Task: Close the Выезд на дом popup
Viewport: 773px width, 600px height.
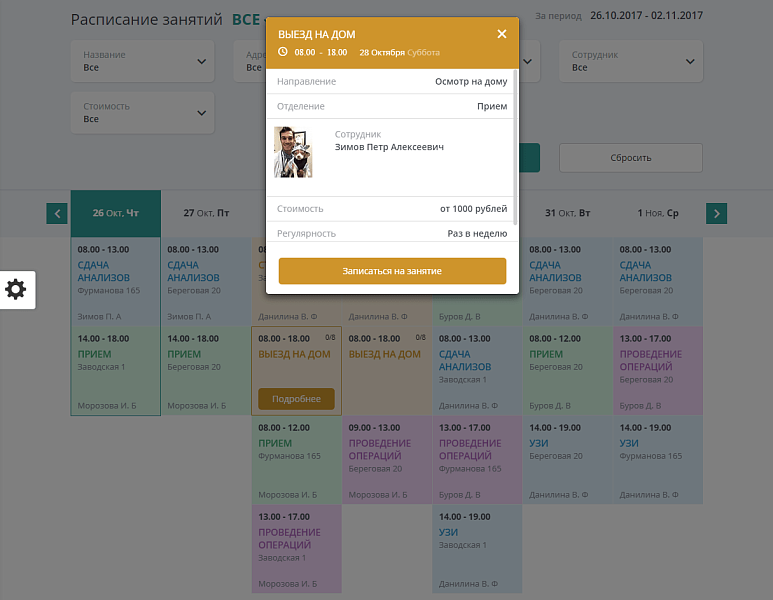Action: click(502, 34)
